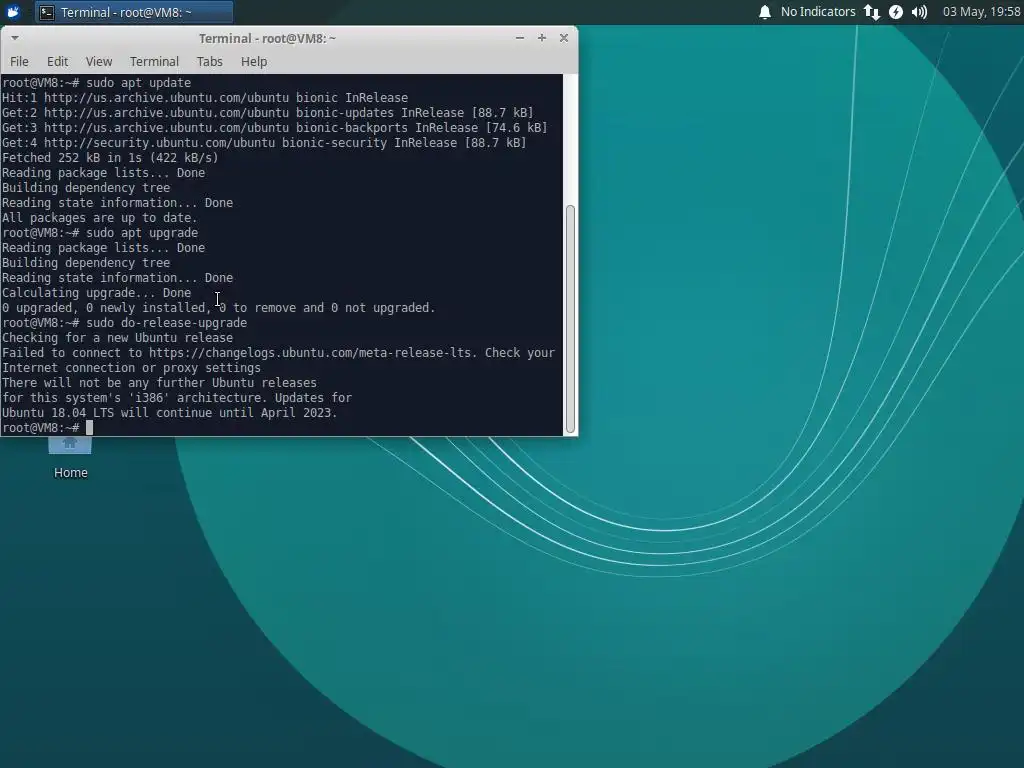Click the 'Home' desktop icon label
The image size is (1024, 768).
(x=71, y=473)
